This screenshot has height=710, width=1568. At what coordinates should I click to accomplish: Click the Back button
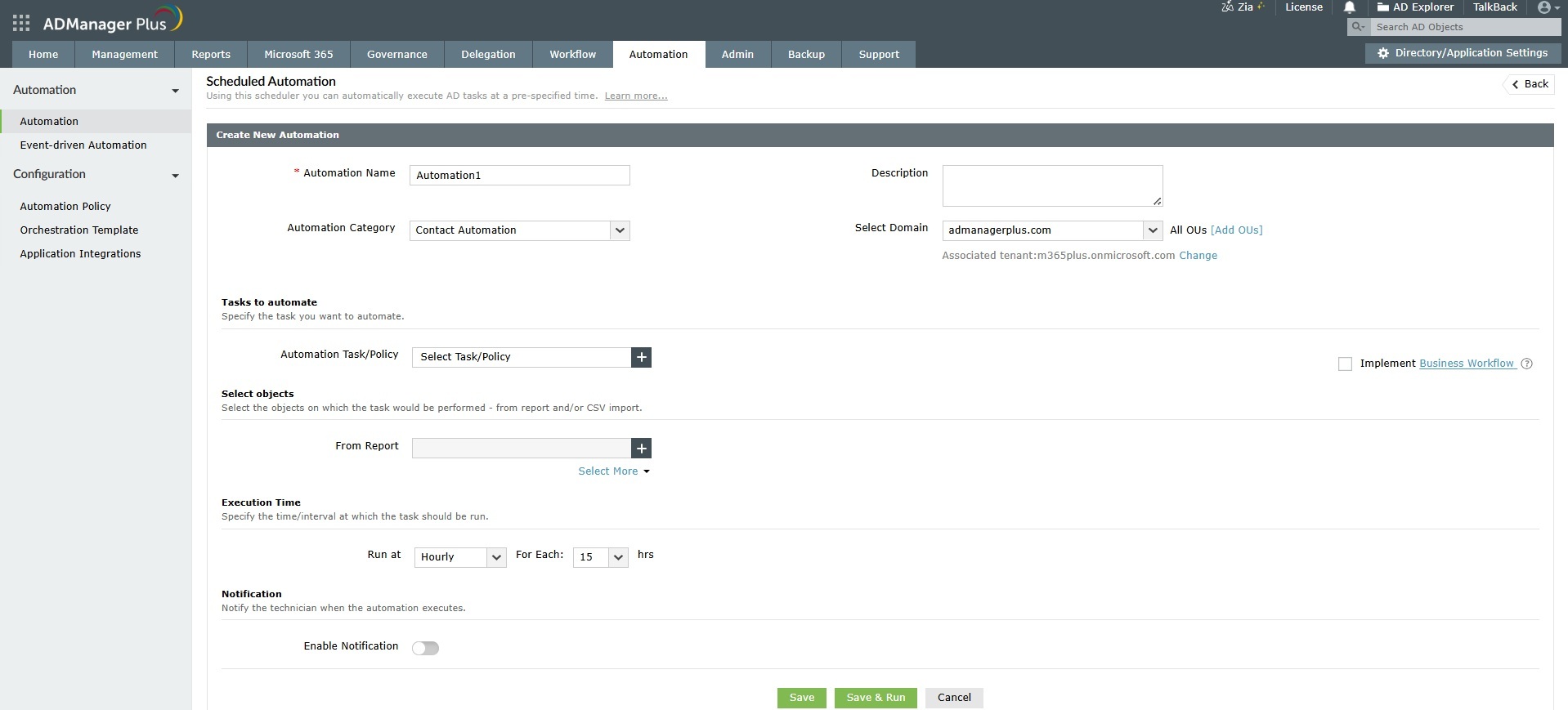(1530, 84)
